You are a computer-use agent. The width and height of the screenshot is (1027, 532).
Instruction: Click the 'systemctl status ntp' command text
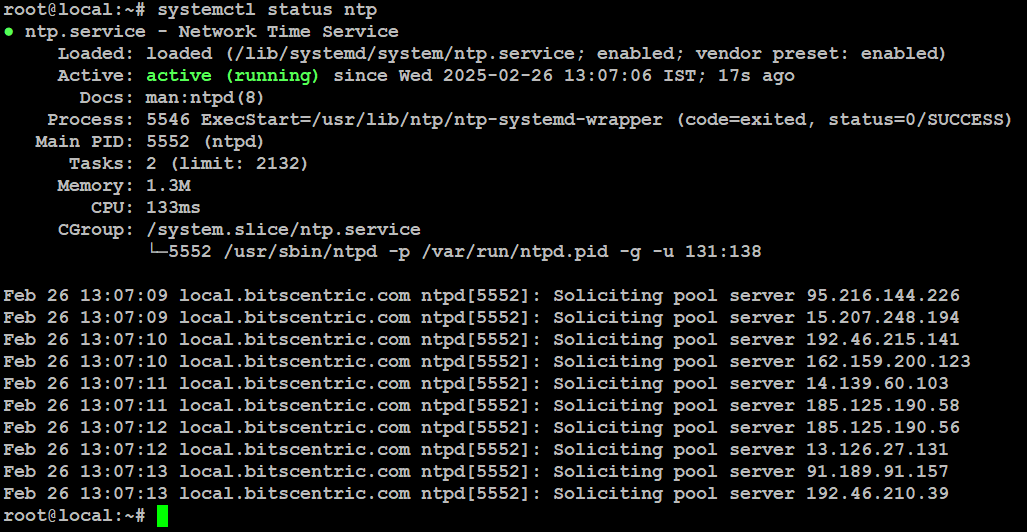(267, 10)
